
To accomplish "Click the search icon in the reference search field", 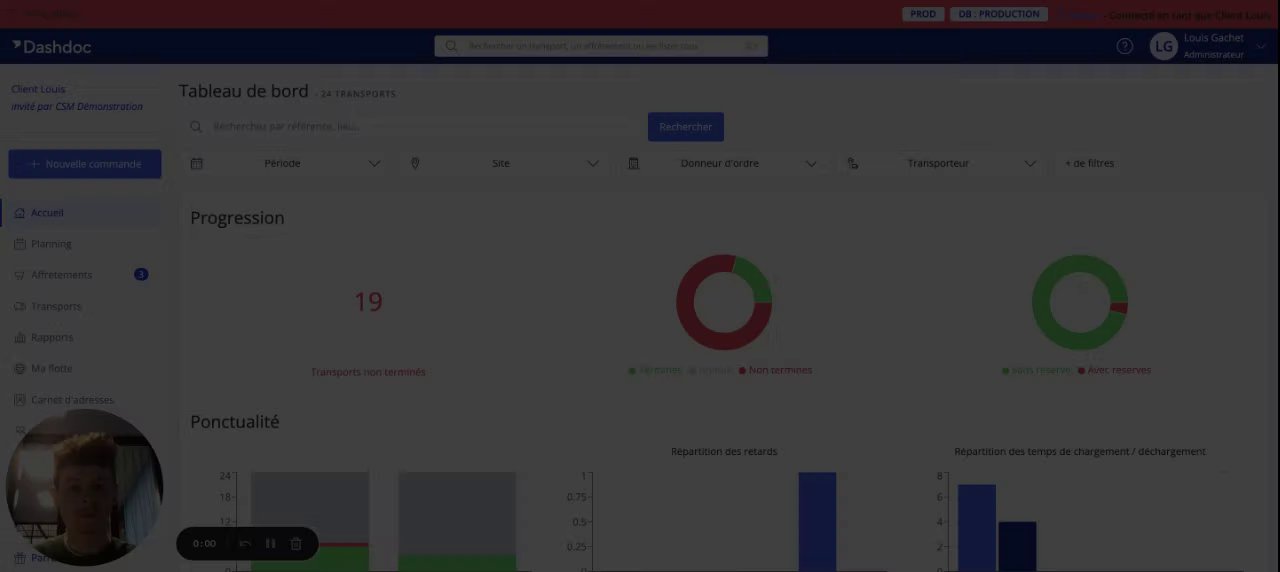I will point(197,127).
